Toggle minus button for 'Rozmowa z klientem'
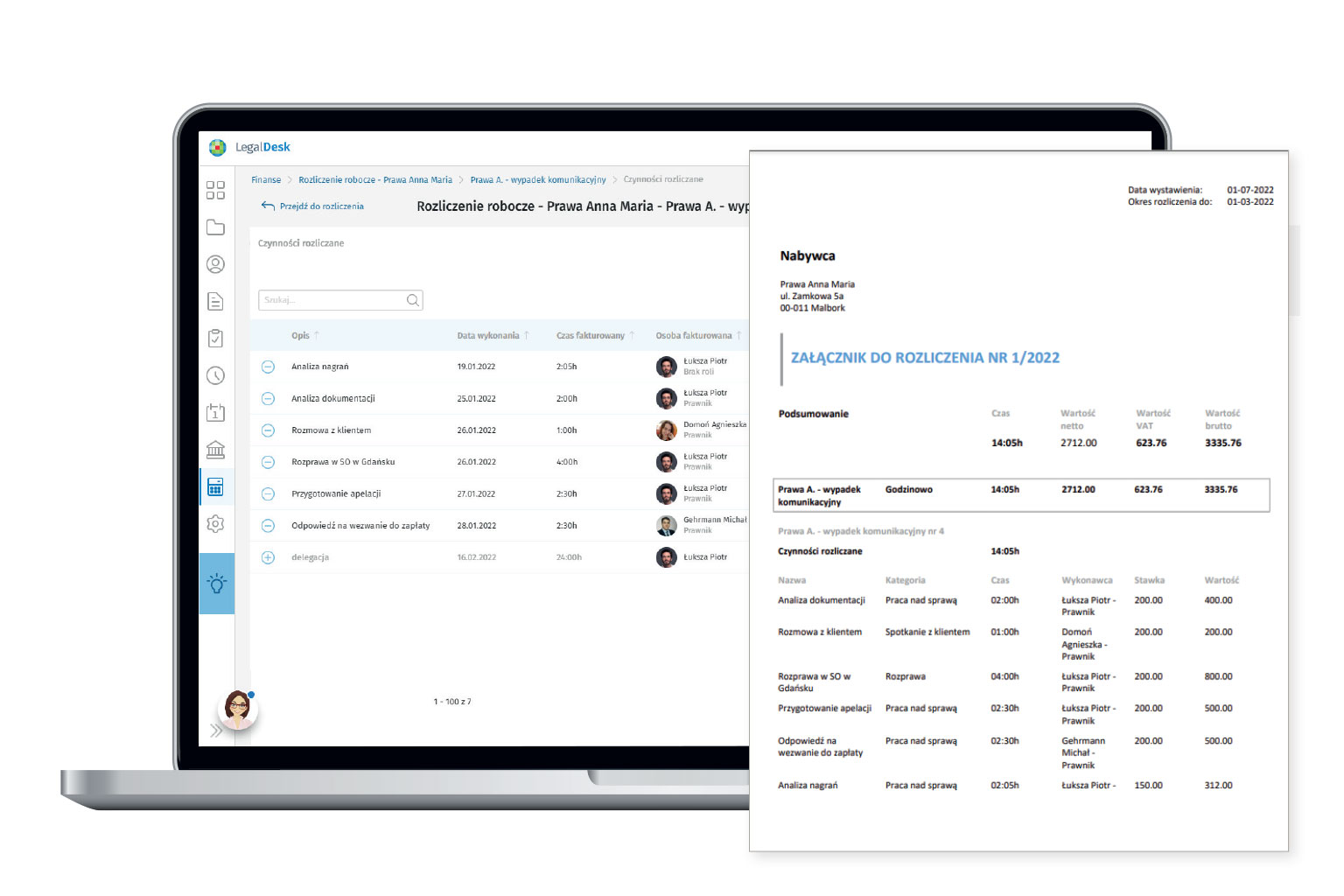This screenshot has height=896, width=1344. tap(269, 430)
